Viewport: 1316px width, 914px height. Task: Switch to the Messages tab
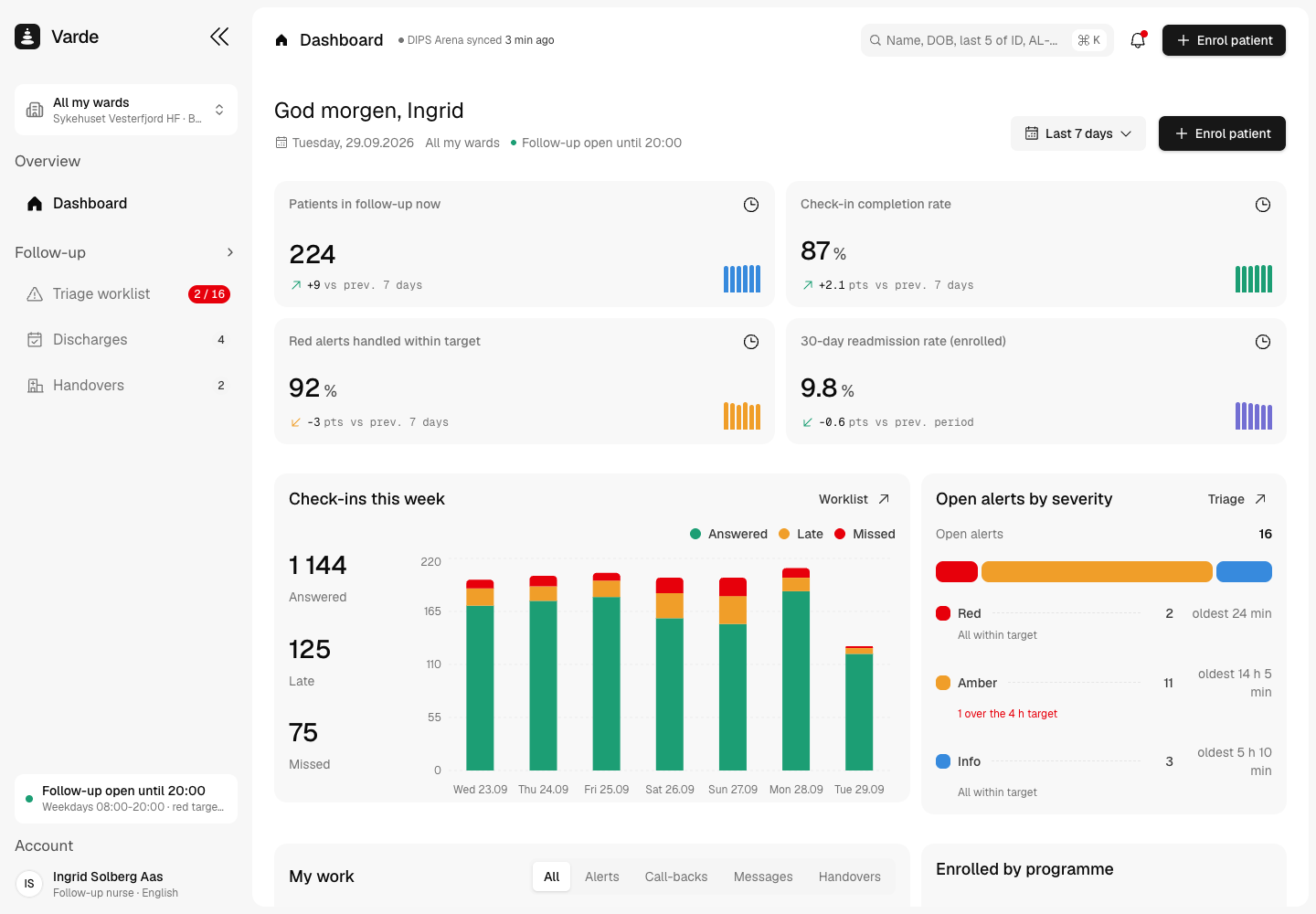[x=763, y=877]
